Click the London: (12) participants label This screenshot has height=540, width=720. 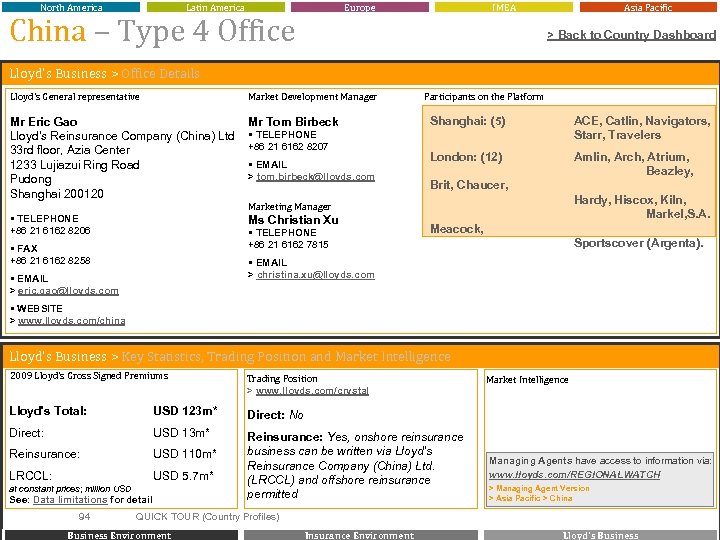tap(466, 157)
